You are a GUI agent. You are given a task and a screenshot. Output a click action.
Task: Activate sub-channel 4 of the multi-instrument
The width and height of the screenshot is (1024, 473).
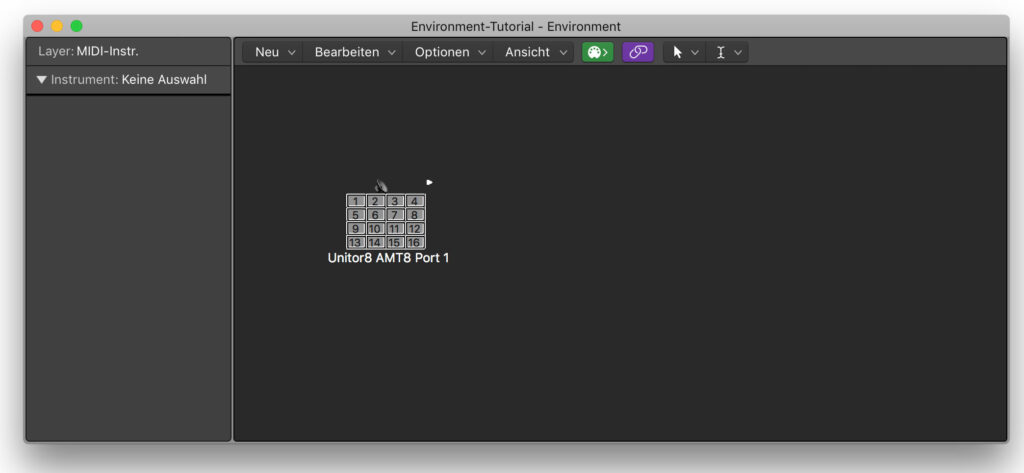point(414,201)
